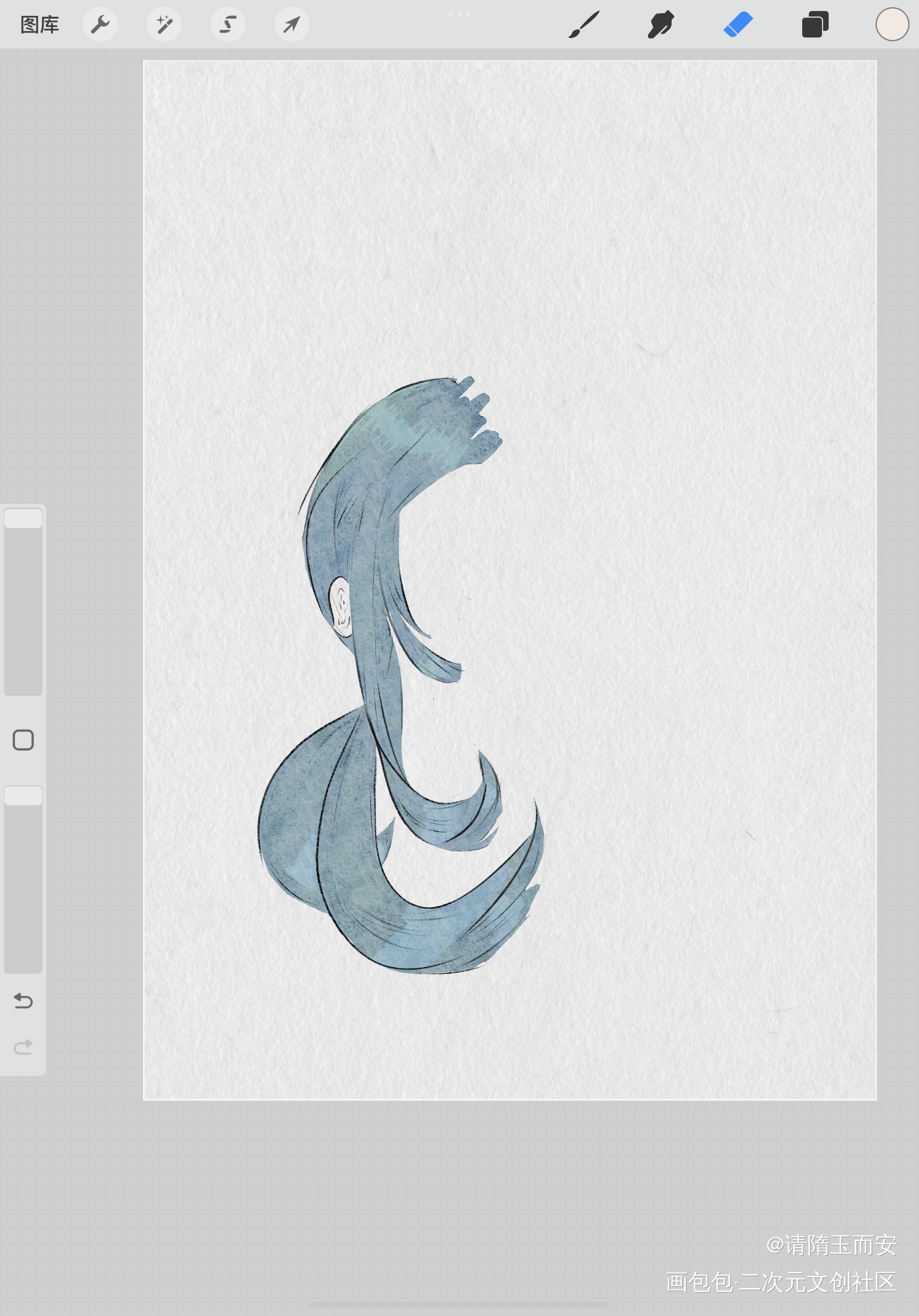Image resolution: width=919 pixels, height=1316 pixels.
Task: Open the Actions wrench menu
Action: tap(100, 25)
